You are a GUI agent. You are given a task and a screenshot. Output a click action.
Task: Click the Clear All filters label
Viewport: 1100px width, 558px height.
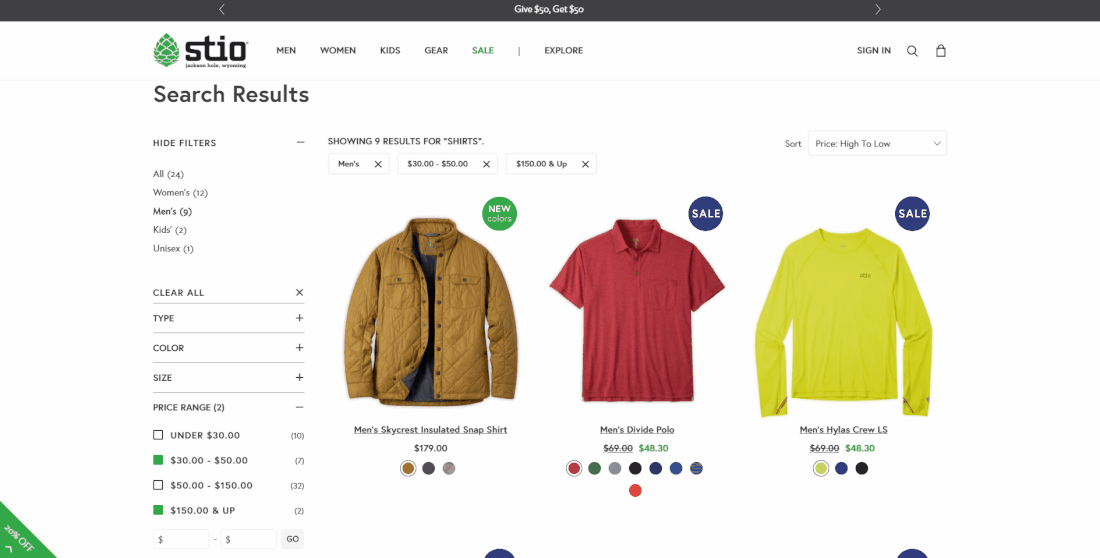click(179, 293)
